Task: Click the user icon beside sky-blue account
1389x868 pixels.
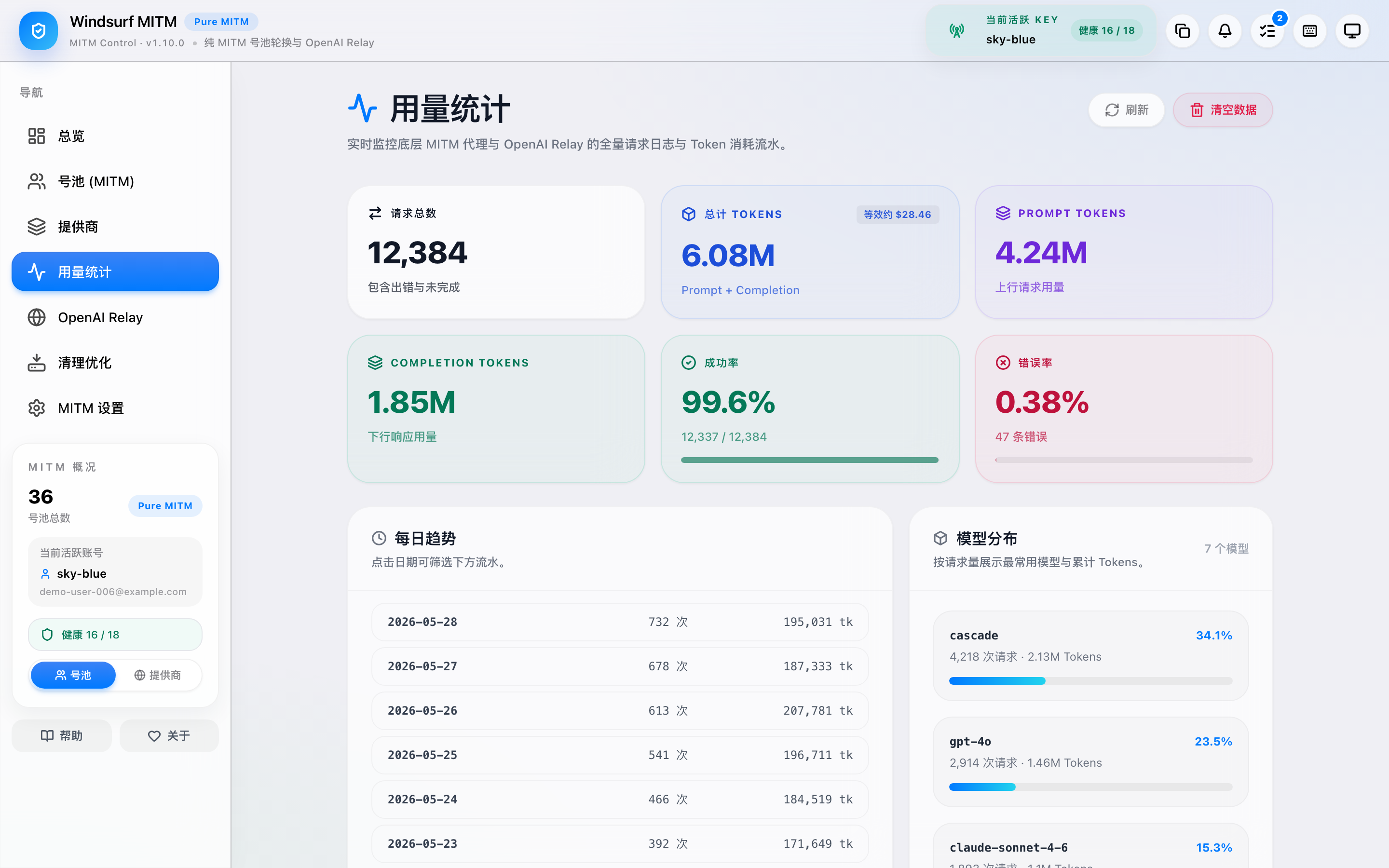Action: click(45, 573)
